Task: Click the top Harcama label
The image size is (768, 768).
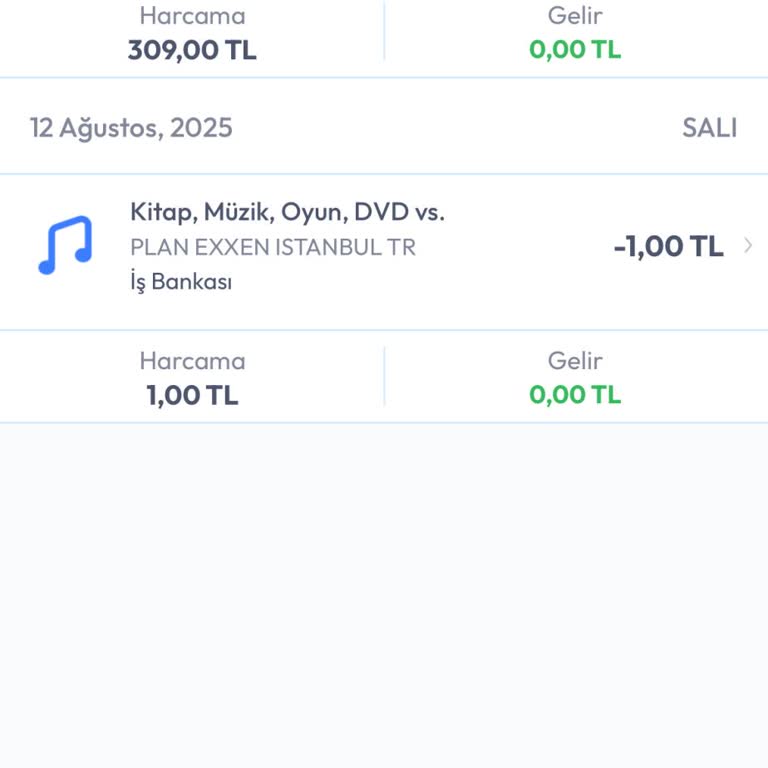Action: click(192, 16)
